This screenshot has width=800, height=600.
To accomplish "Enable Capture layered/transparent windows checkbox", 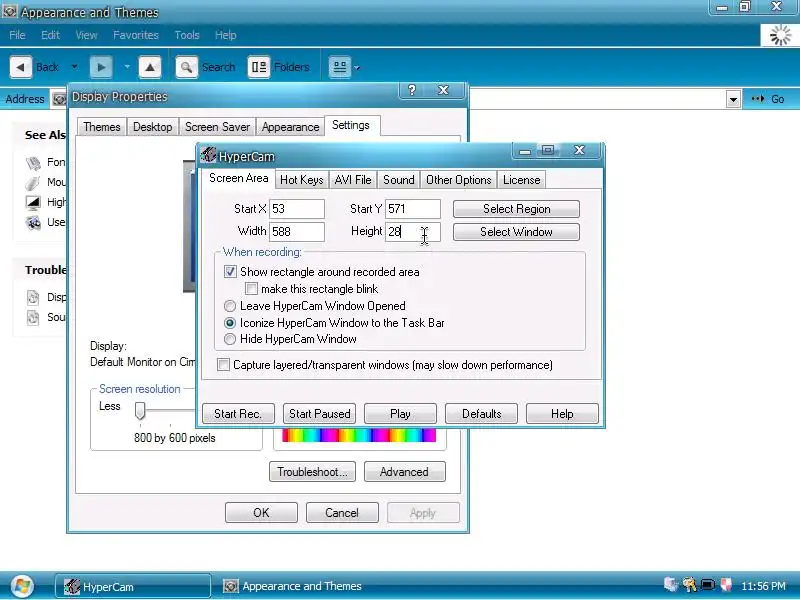I will coord(223,365).
